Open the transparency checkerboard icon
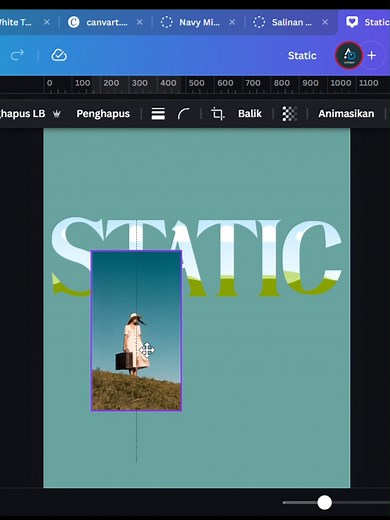The width and height of the screenshot is (390, 520). pos(290,114)
